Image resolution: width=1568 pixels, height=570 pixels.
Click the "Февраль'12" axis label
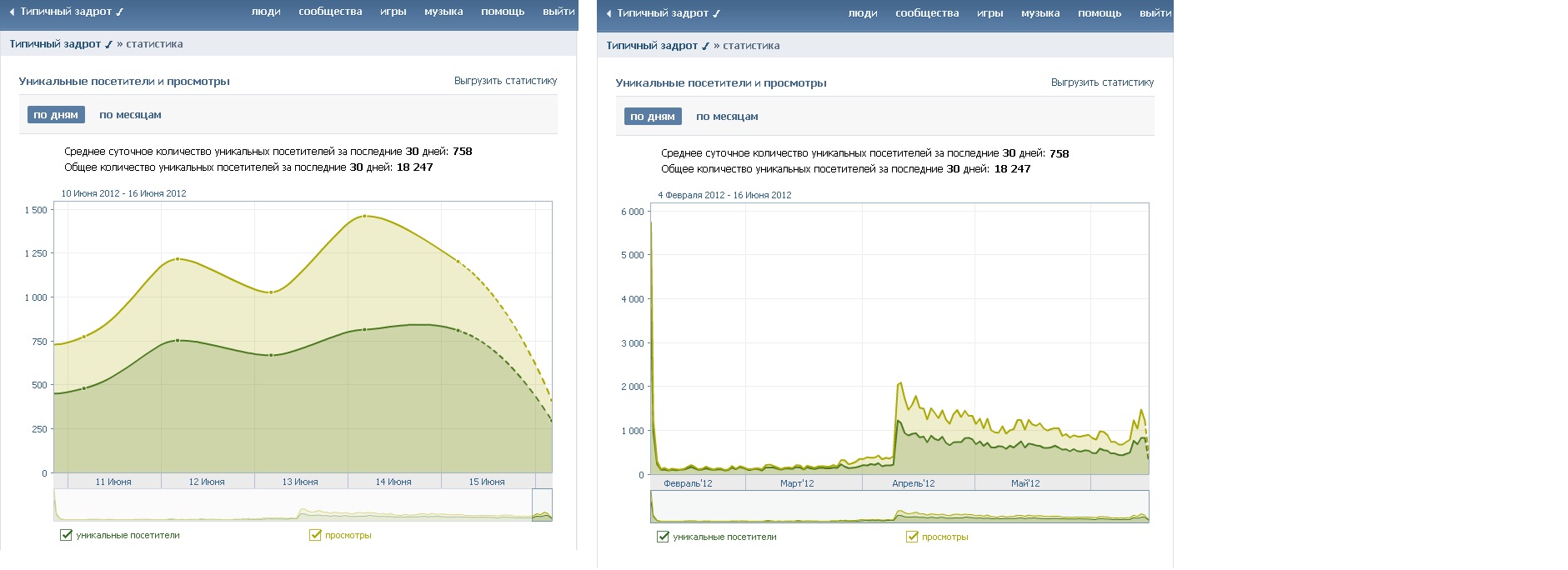(x=688, y=483)
